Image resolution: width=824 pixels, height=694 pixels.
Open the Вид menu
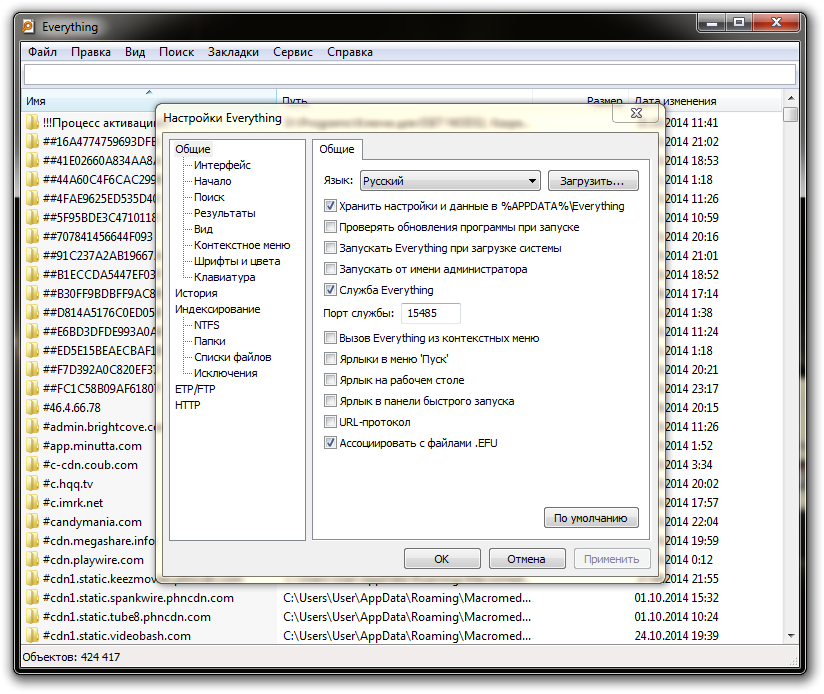[x=135, y=52]
